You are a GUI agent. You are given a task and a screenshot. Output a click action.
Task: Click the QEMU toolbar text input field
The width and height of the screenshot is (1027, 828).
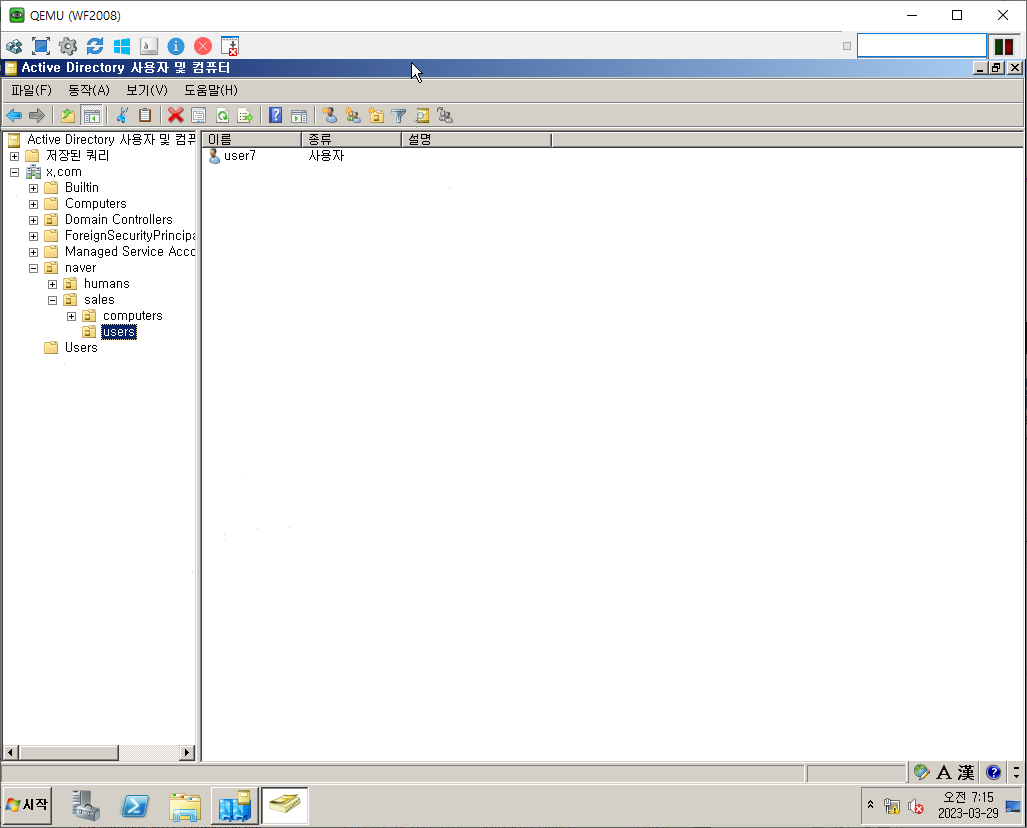pyautogui.click(x=922, y=46)
